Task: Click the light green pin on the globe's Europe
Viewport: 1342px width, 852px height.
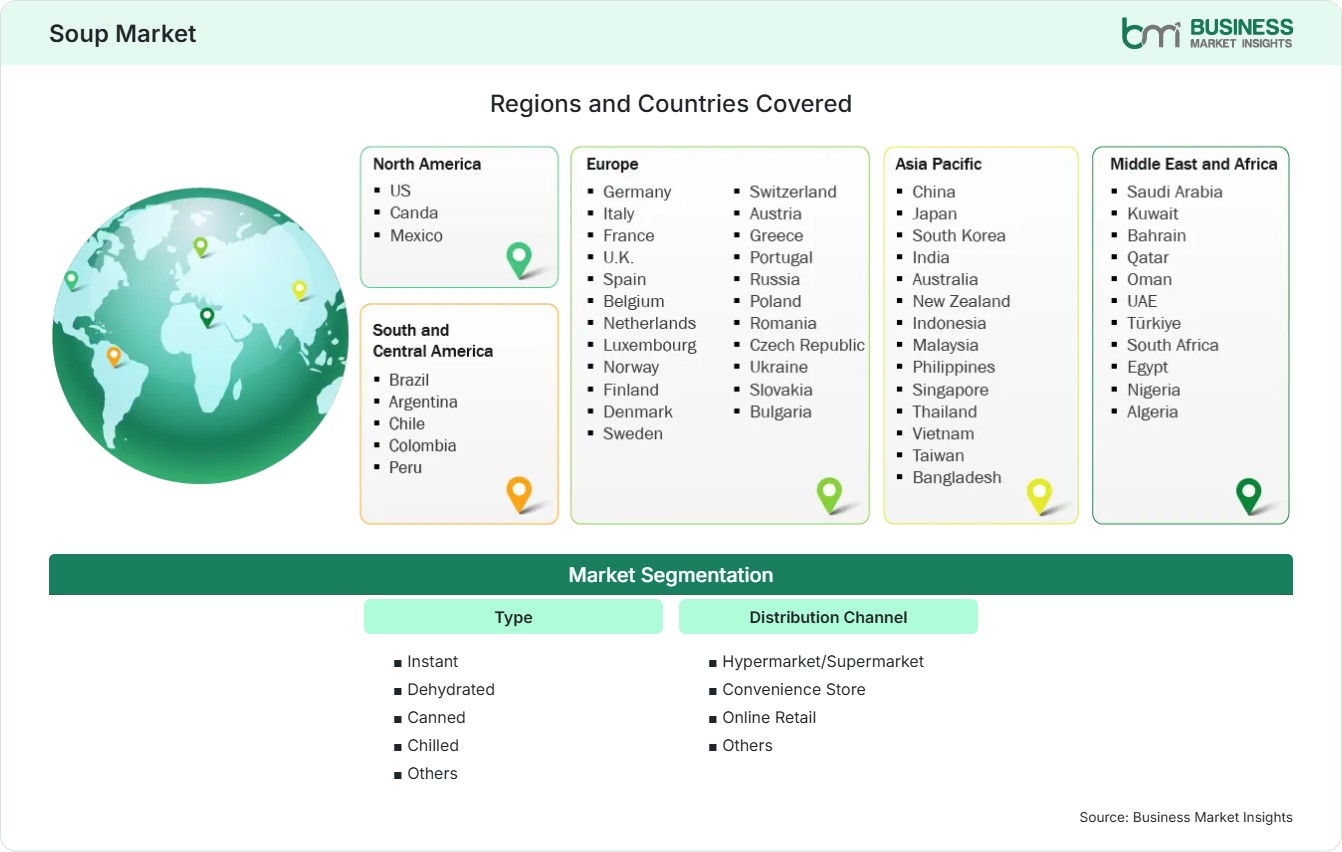Action: pos(200,246)
